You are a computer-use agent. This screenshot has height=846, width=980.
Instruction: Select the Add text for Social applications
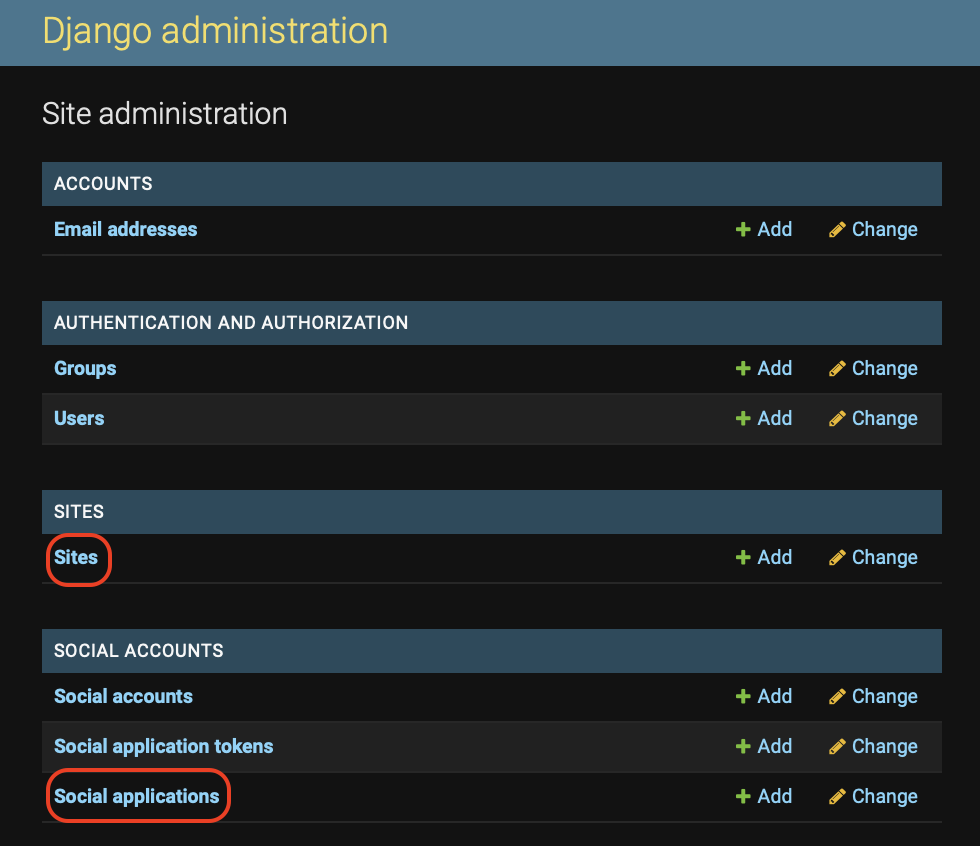click(774, 796)
